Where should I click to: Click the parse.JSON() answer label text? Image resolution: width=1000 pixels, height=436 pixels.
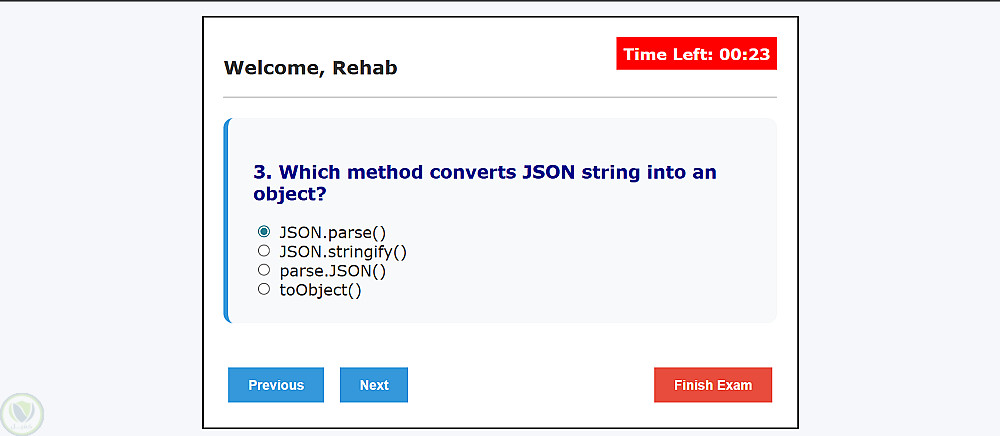coord(333,271)
